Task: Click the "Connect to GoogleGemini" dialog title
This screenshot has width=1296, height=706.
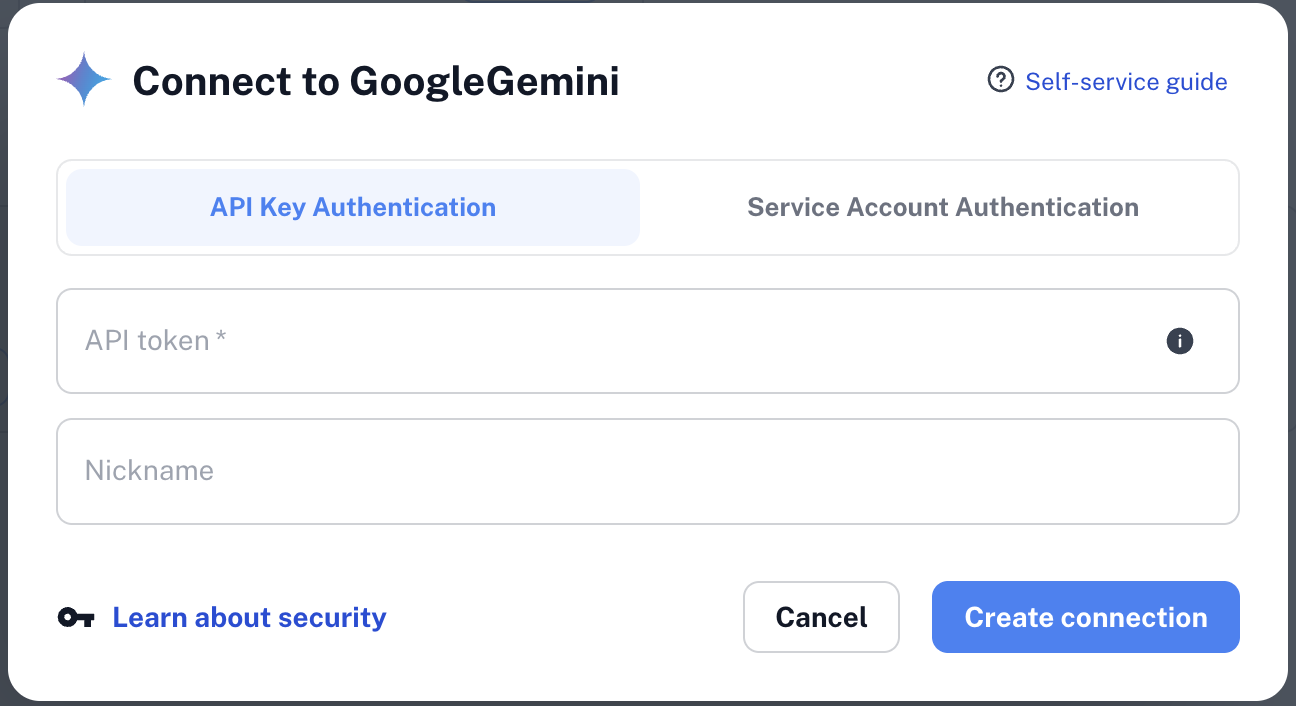Action: coord(376,81)
